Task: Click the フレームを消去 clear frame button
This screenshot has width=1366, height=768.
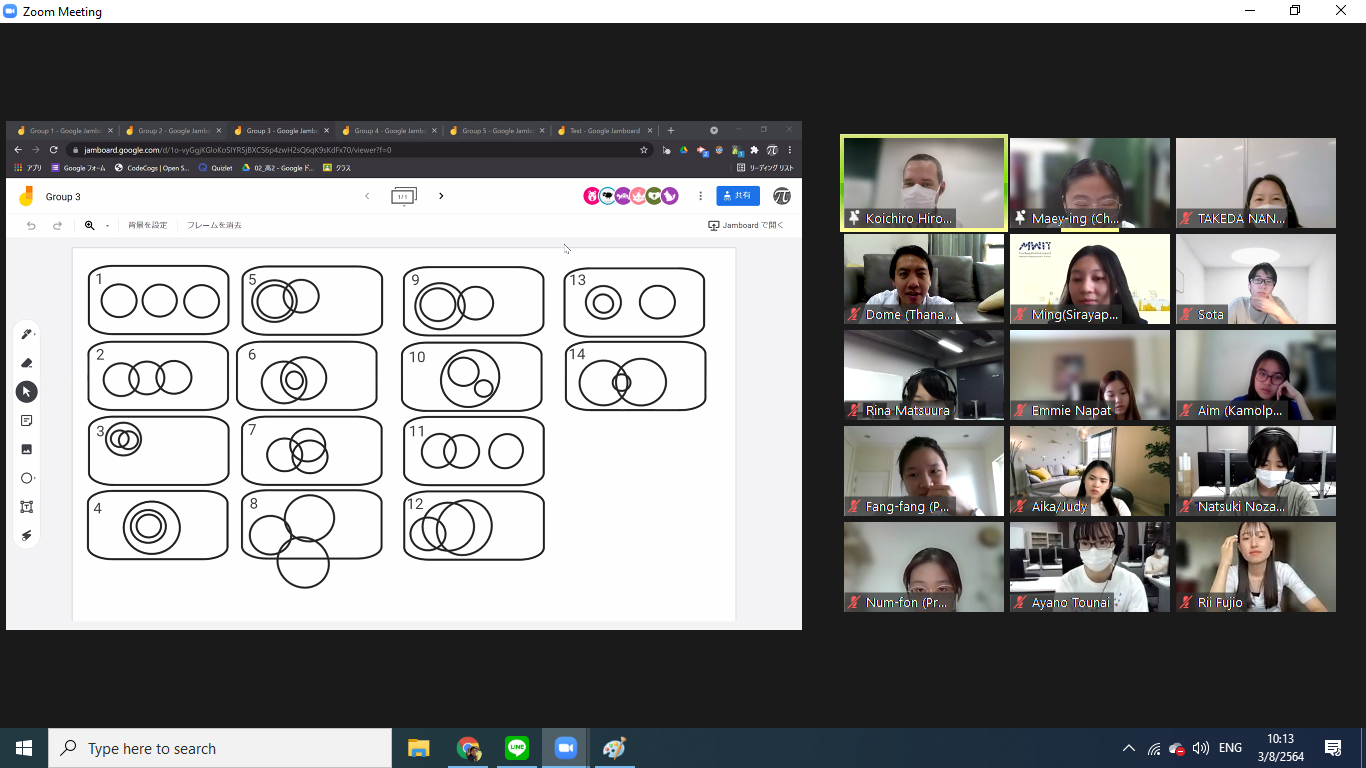Action: pyautogui.click(x=214, y=226)
